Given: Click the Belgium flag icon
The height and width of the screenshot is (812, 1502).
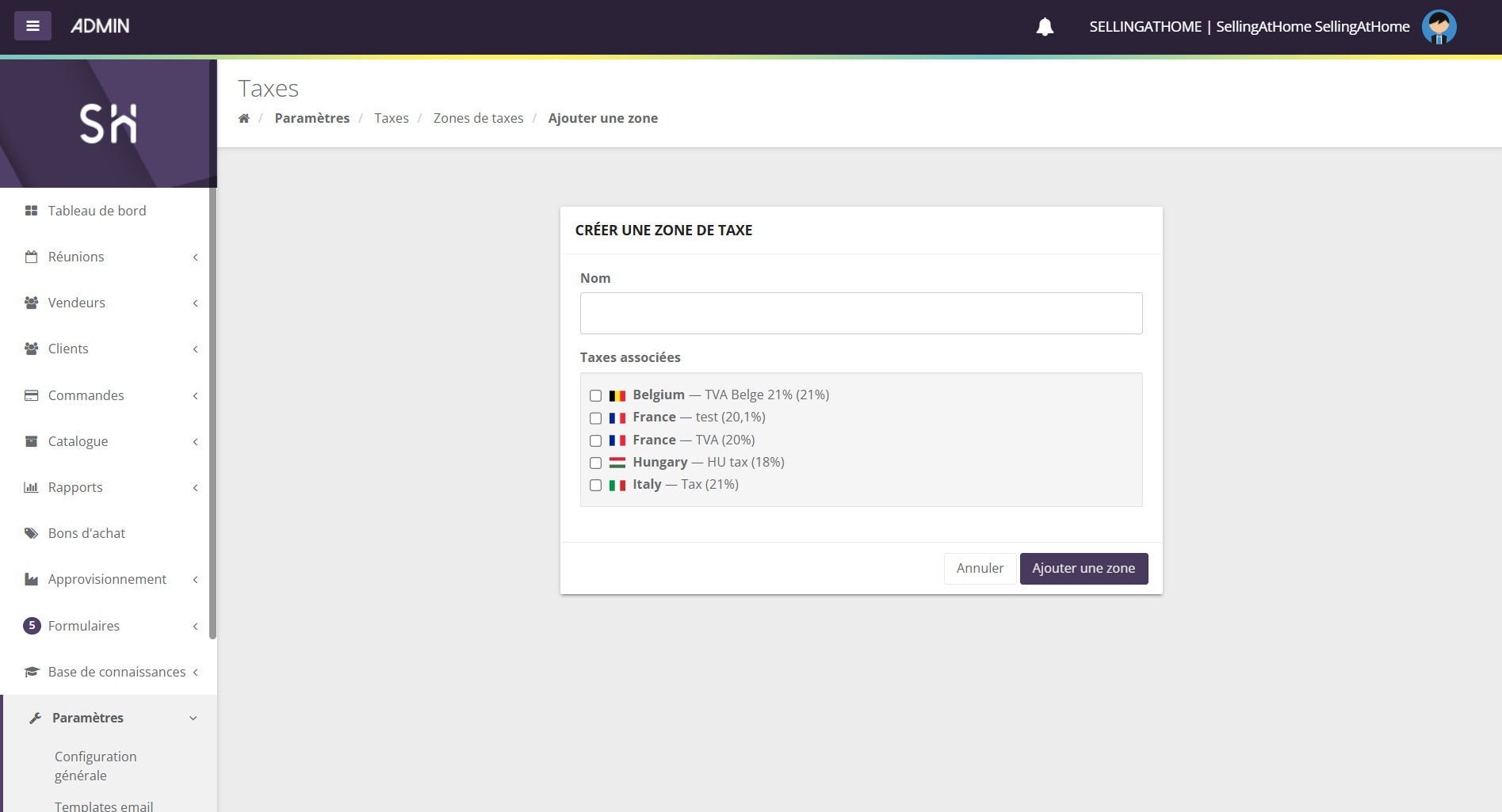Looking at the screenshot, I should pos(617,395).
